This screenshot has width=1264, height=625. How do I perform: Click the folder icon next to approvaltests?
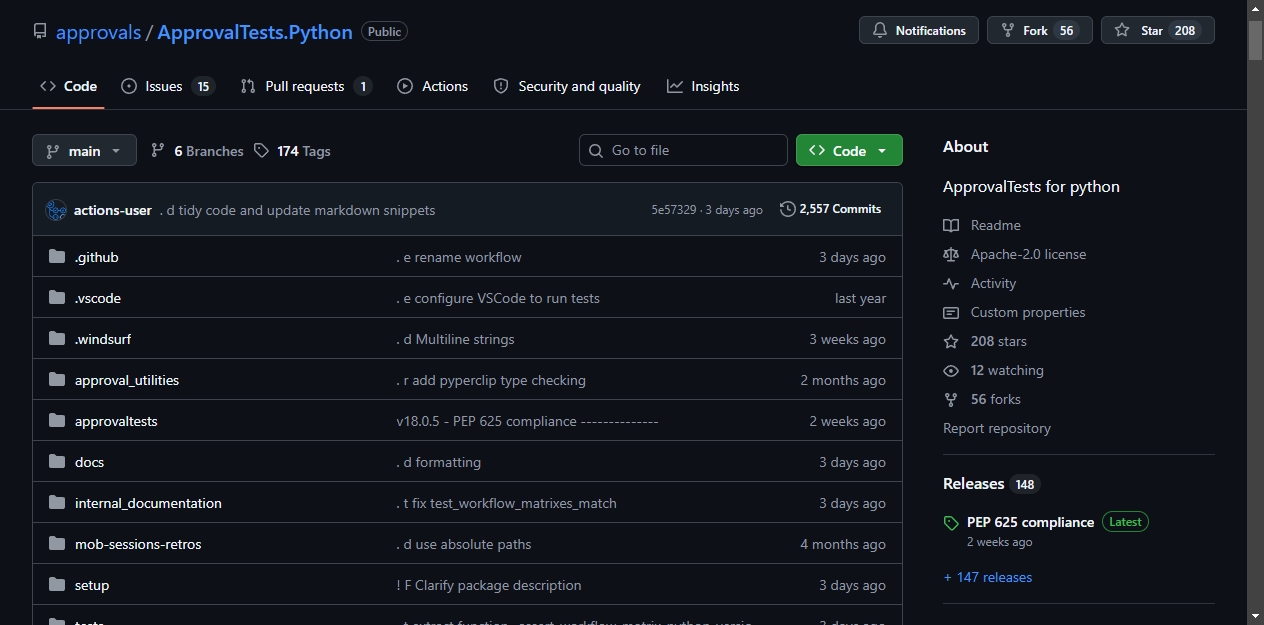(57, 421)
